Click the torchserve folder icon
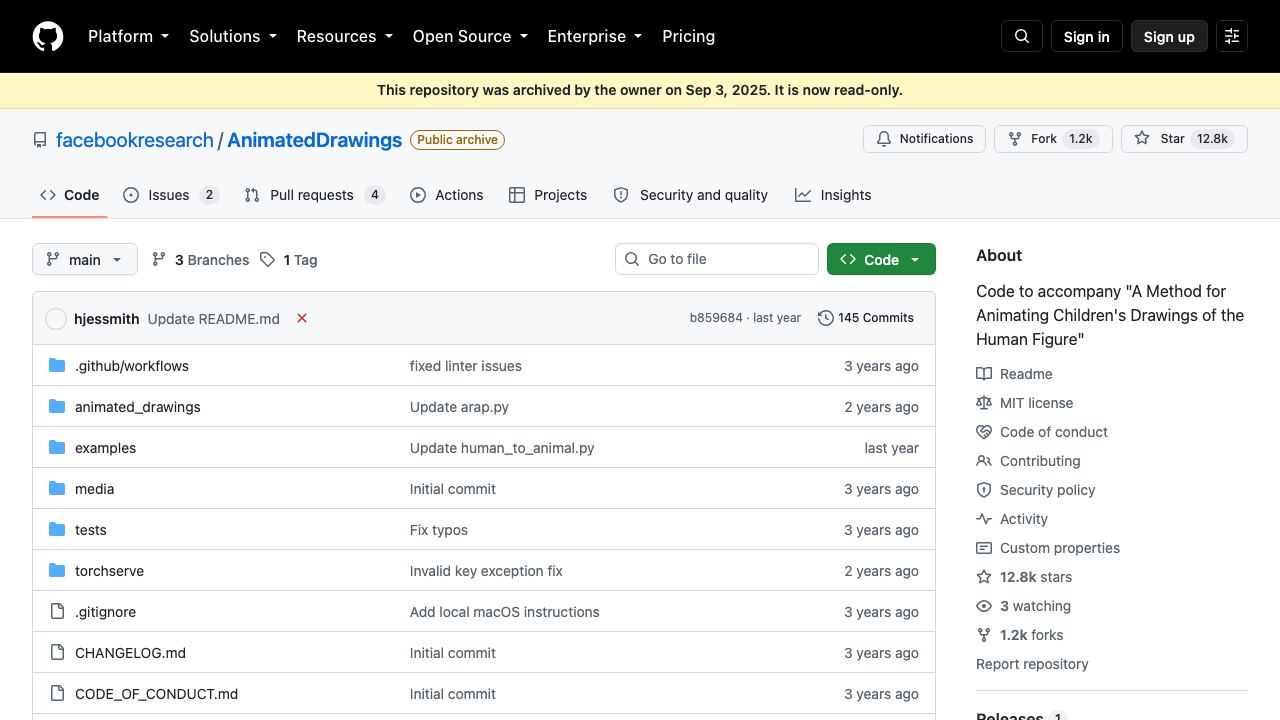Viewport: 1280px width, 720px height. [x=57, y=571]
